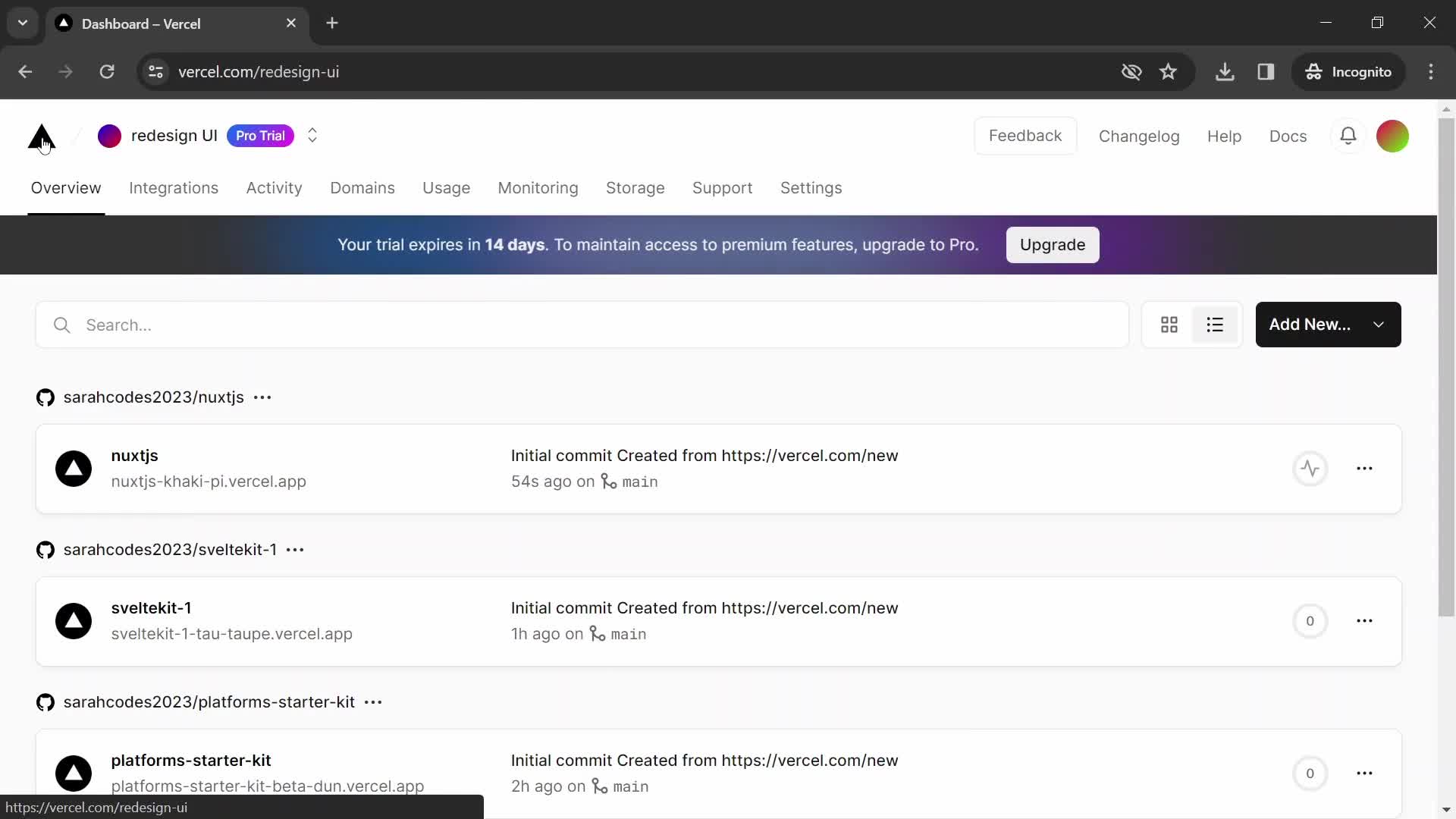Open the Storage tab
Image resolution: width=1456 pixels, height=819 pixels.
click(635, 188)
